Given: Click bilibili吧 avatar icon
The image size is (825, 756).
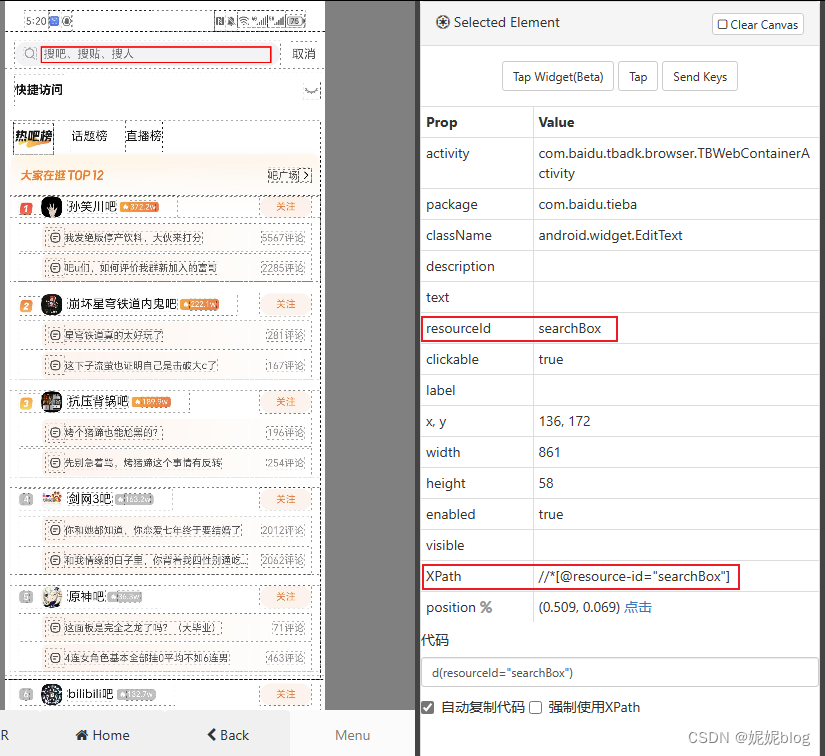Looking at the screenshot, I should coord(52,694).
